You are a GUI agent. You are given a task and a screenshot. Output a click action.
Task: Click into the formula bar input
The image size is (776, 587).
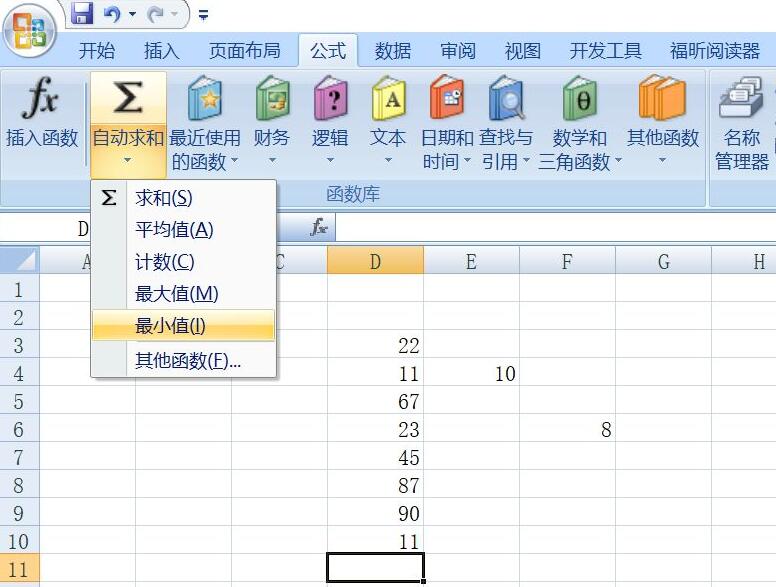[555, 228]
